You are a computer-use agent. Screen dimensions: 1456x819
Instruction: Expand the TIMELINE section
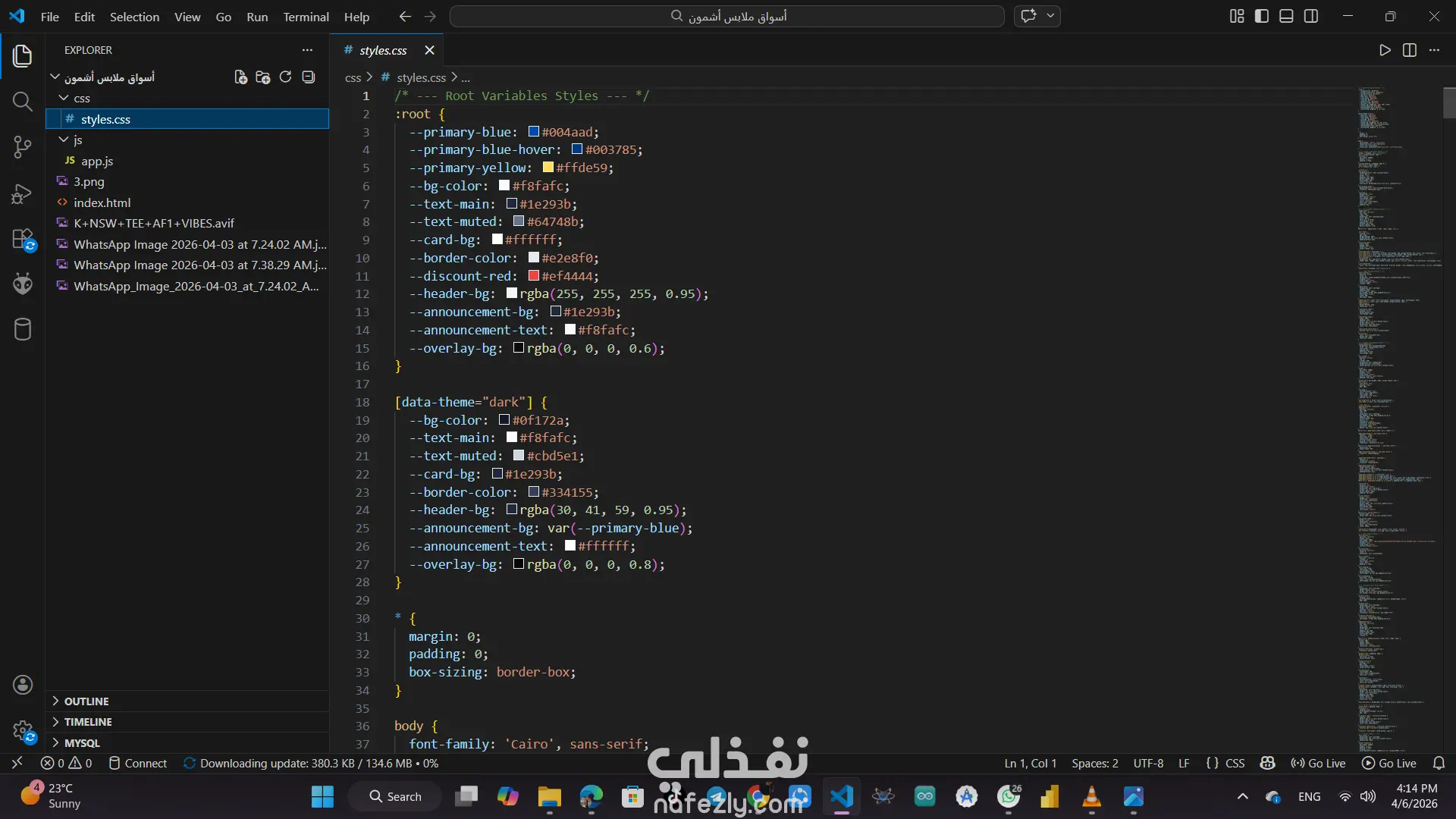(87, 722)
